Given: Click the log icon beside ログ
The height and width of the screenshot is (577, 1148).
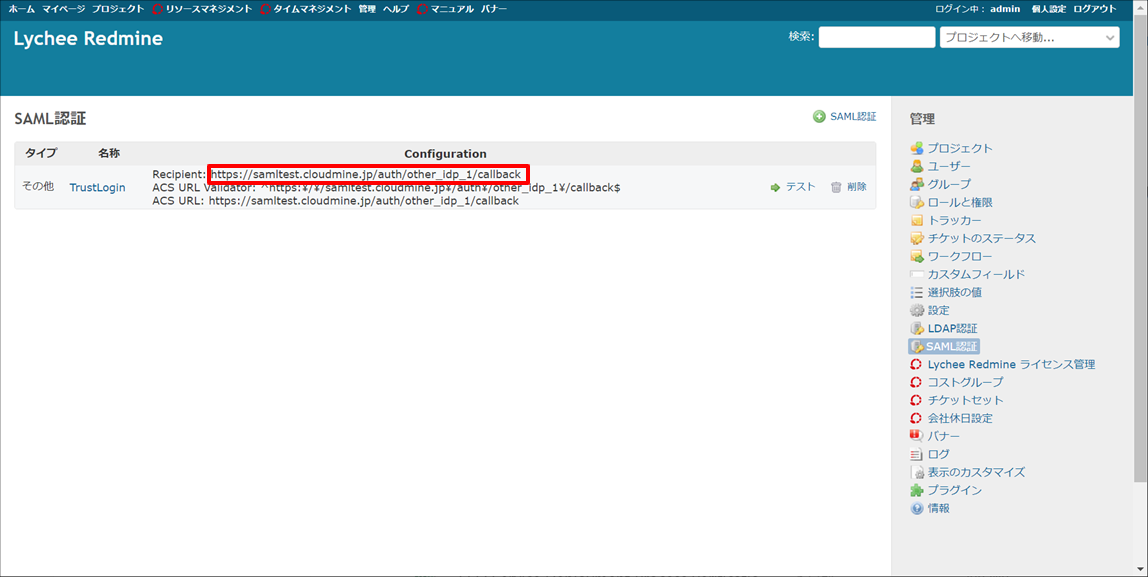Looking at the screenshot, I should coord(916,454).
